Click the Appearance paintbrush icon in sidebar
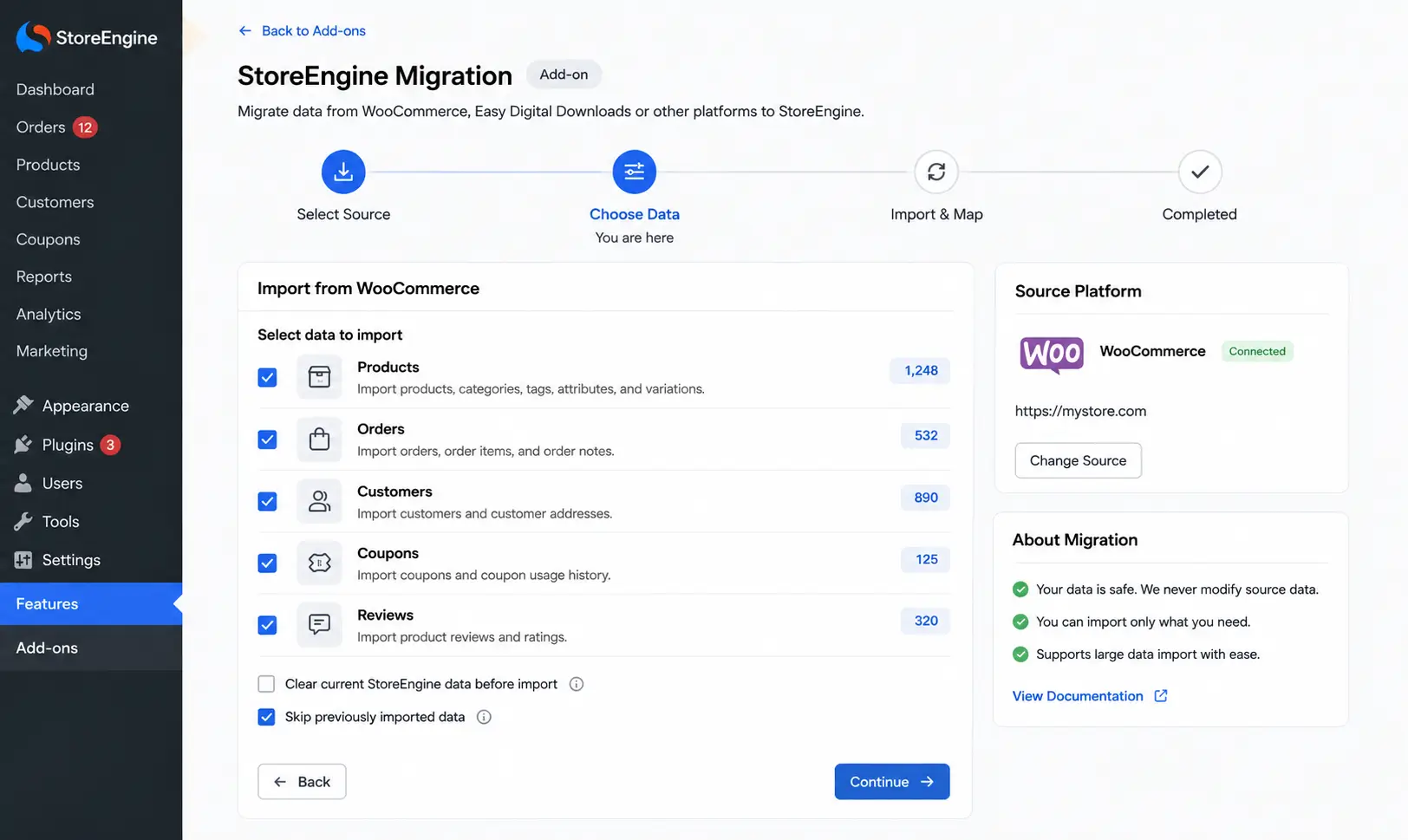 click(x=23, y=405)
